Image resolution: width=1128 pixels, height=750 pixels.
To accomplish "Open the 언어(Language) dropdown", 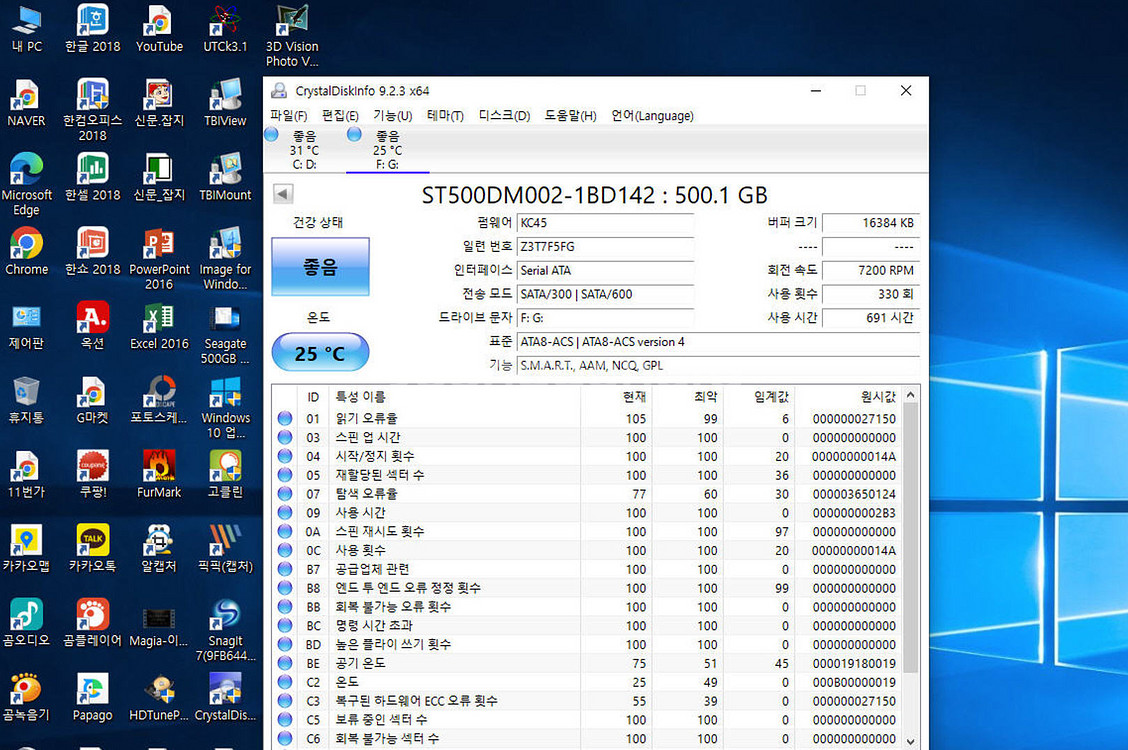I will (651, 115).
